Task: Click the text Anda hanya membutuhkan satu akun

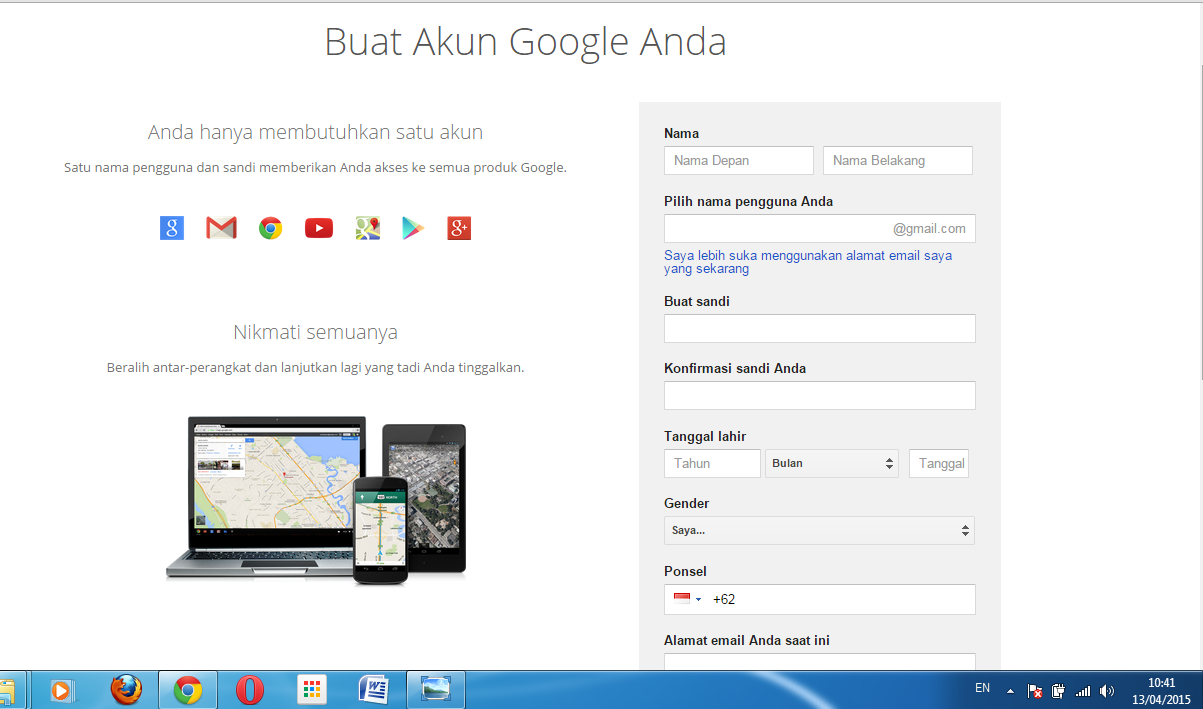Action: tap(316, 132)
